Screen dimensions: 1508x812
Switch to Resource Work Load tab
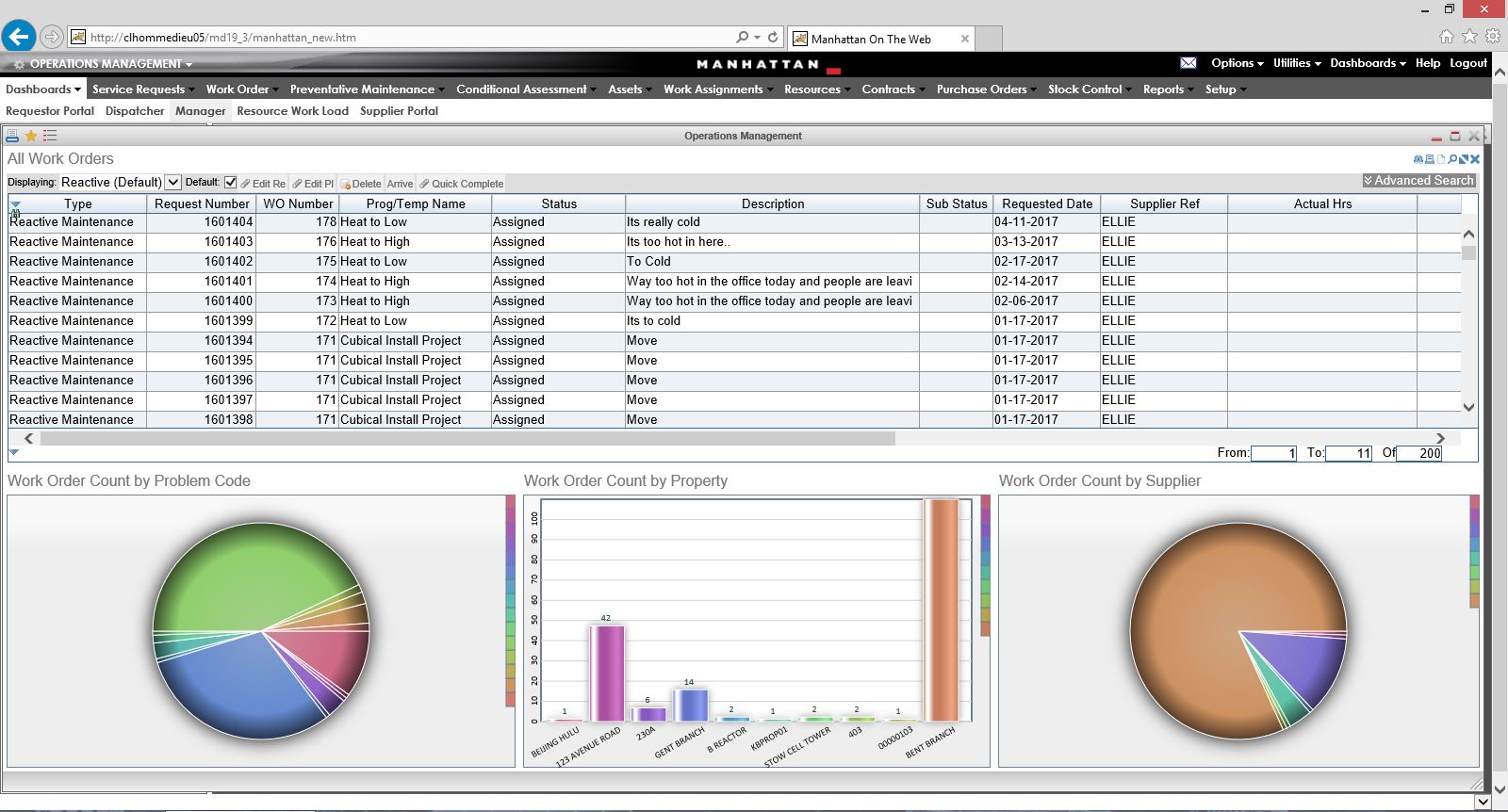click(292, 111)
